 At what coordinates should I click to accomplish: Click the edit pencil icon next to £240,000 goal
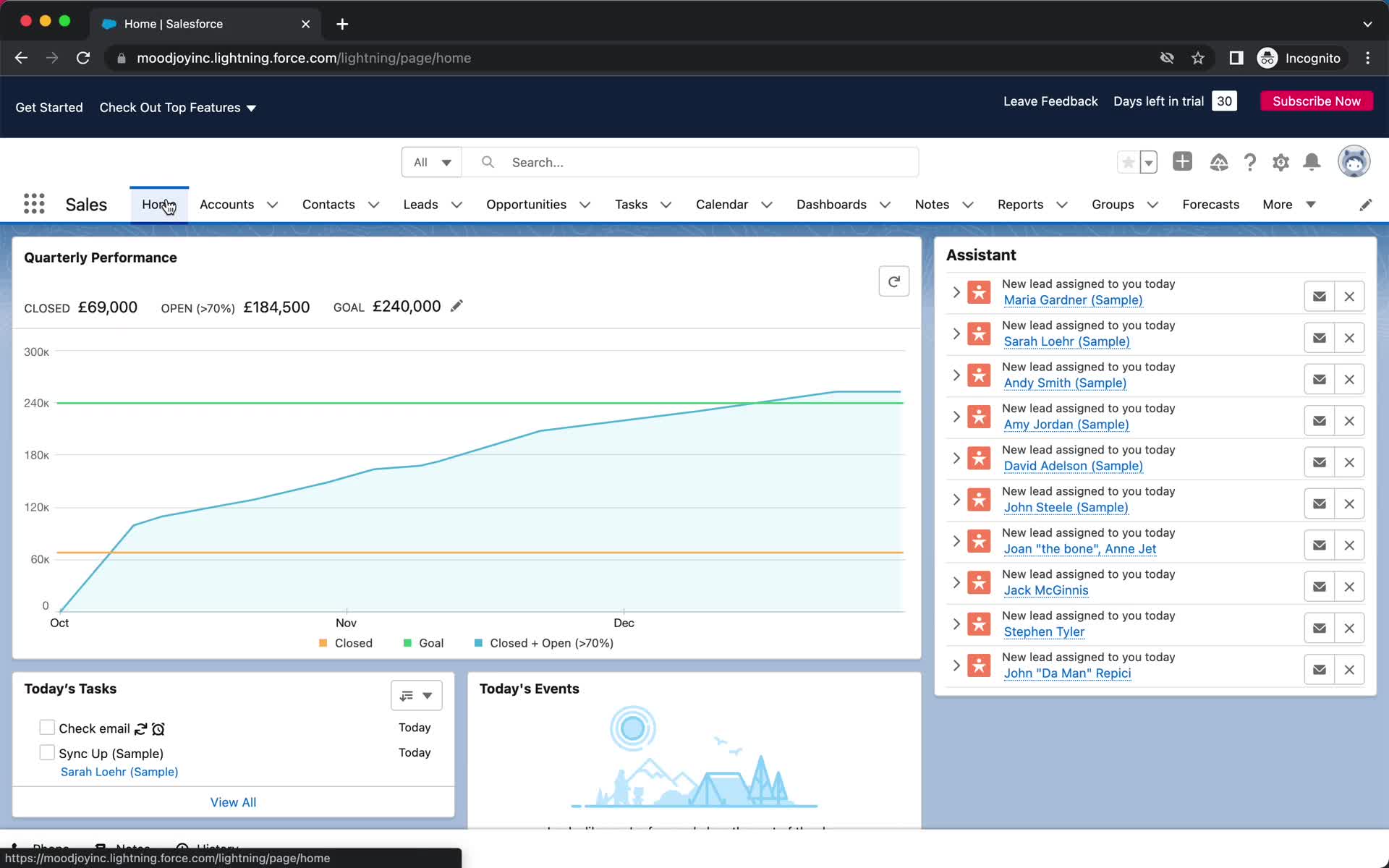pyautogui.click(x=457, y=306)
